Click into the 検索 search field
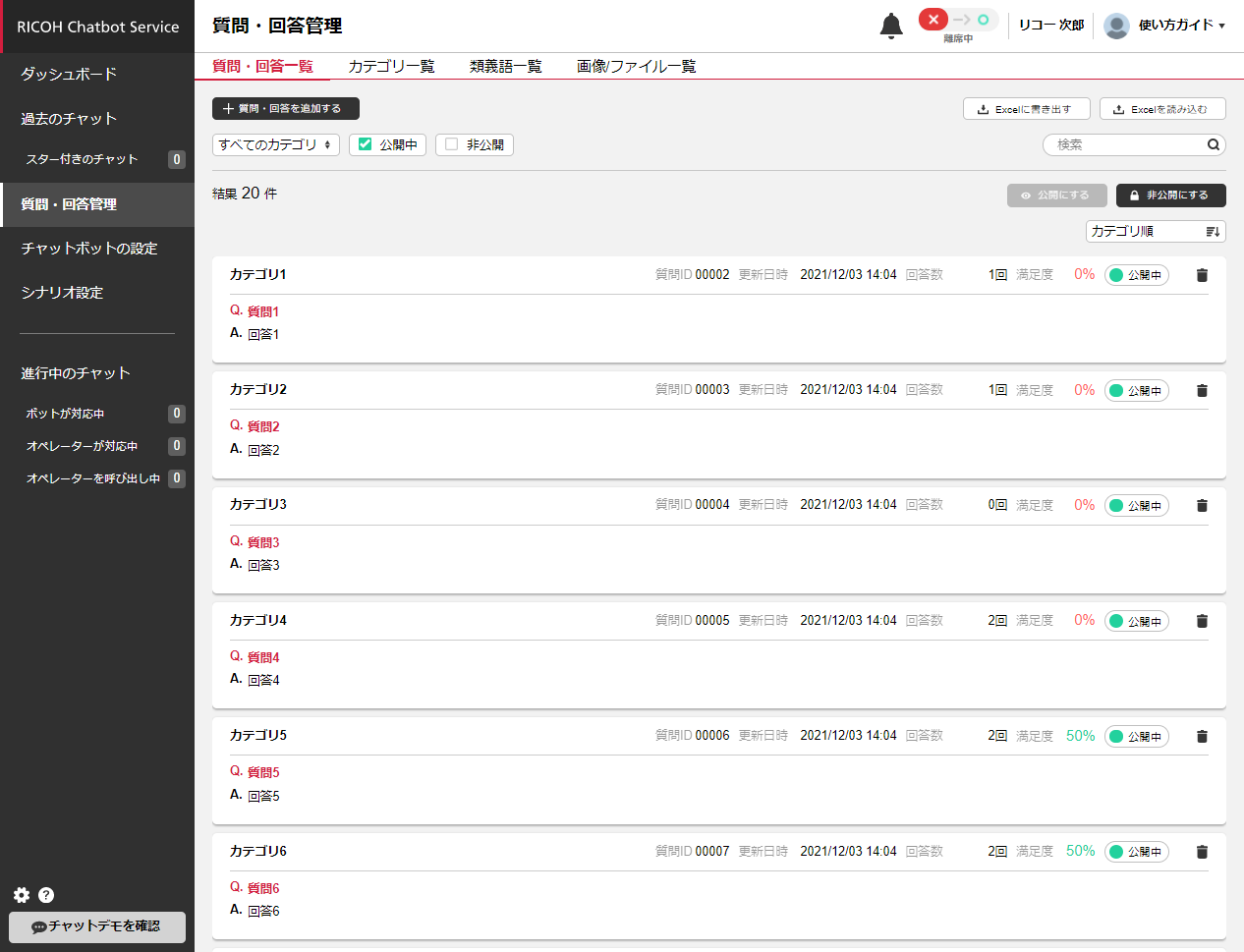Viewport: 1244px width, 952px height. (1125, 144)
